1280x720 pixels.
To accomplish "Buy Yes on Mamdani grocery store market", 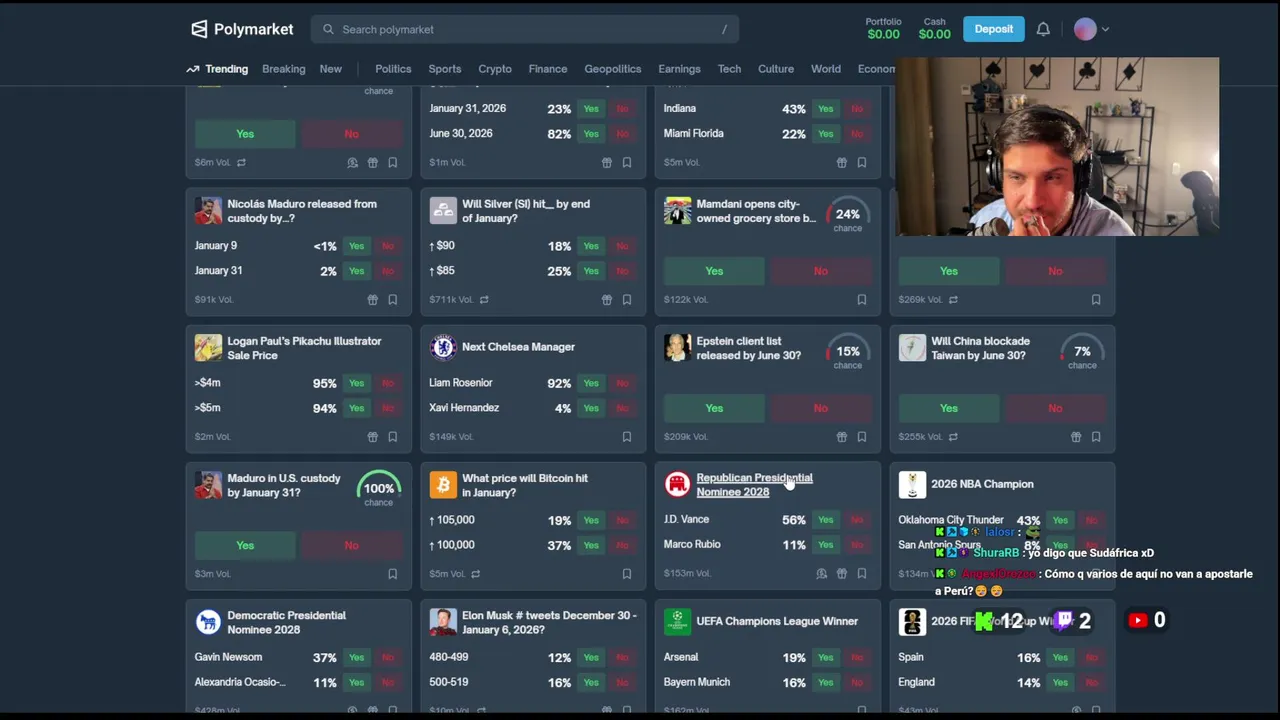I will coord(714,271).
